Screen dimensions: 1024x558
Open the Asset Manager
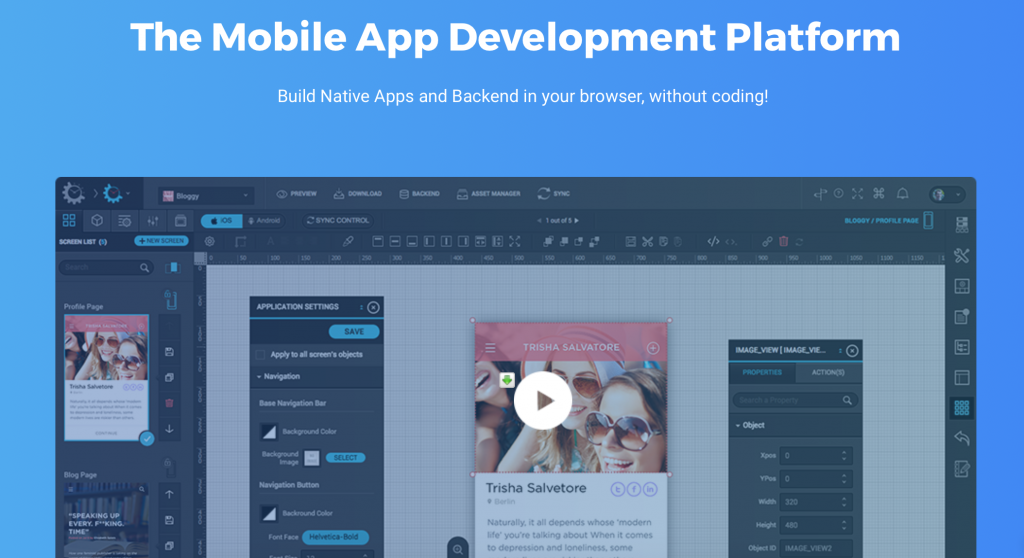point(488,194)
